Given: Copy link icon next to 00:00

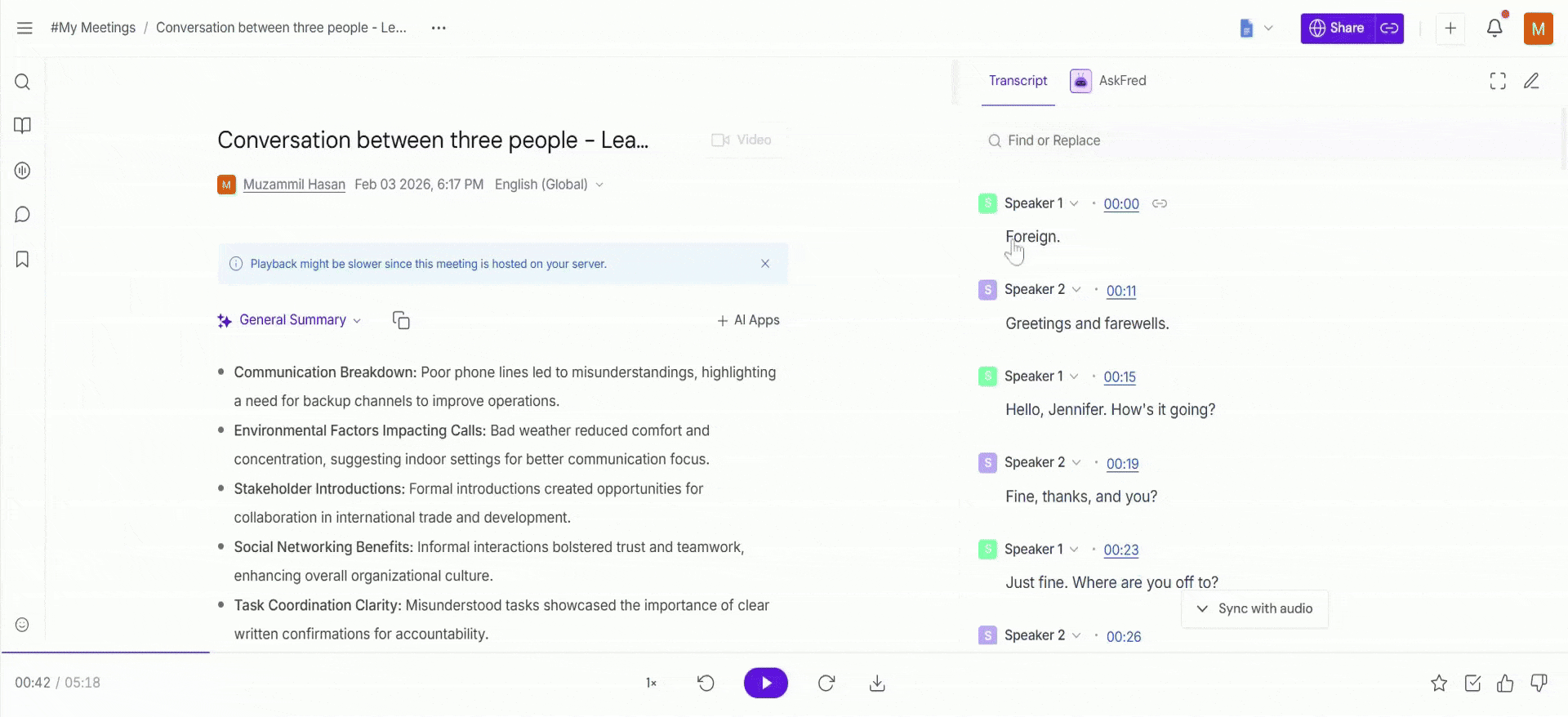Looking at the screenshot, I should pyautogui.click(x=1160, y=203).
